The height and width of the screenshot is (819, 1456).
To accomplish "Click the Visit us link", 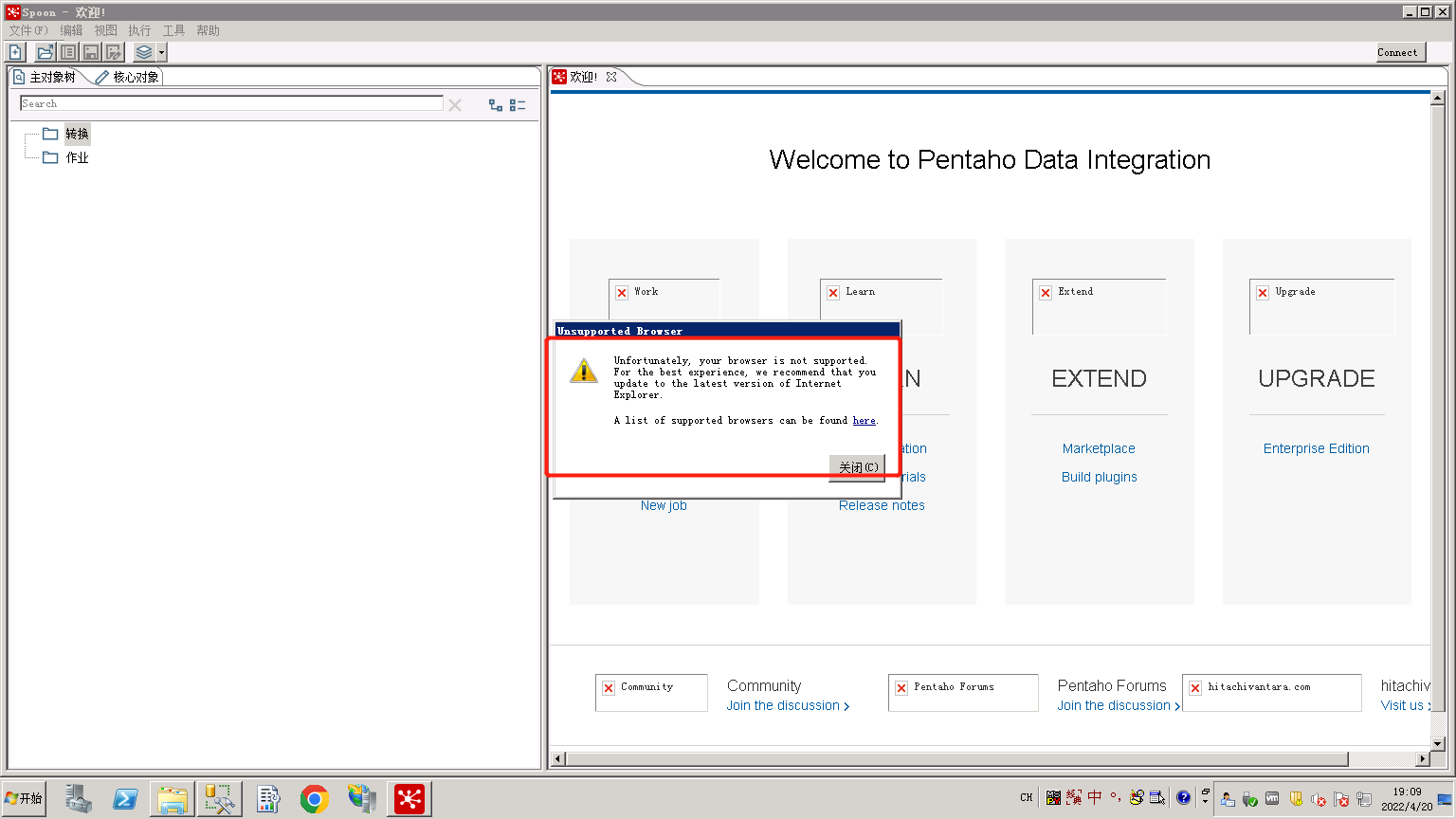I will coord(1406,705).
